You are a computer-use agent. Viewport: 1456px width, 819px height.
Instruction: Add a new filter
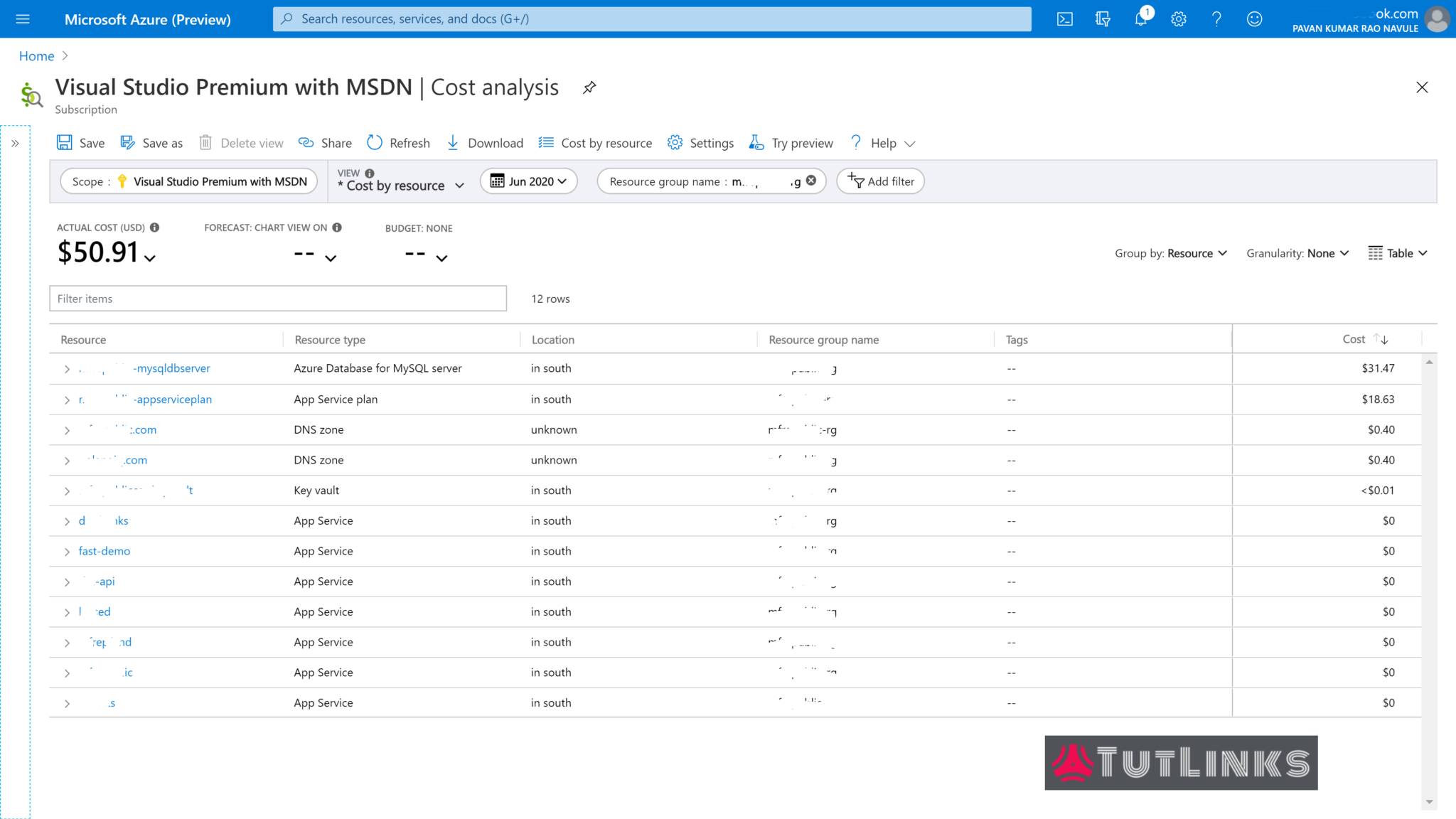click(880, 181)
